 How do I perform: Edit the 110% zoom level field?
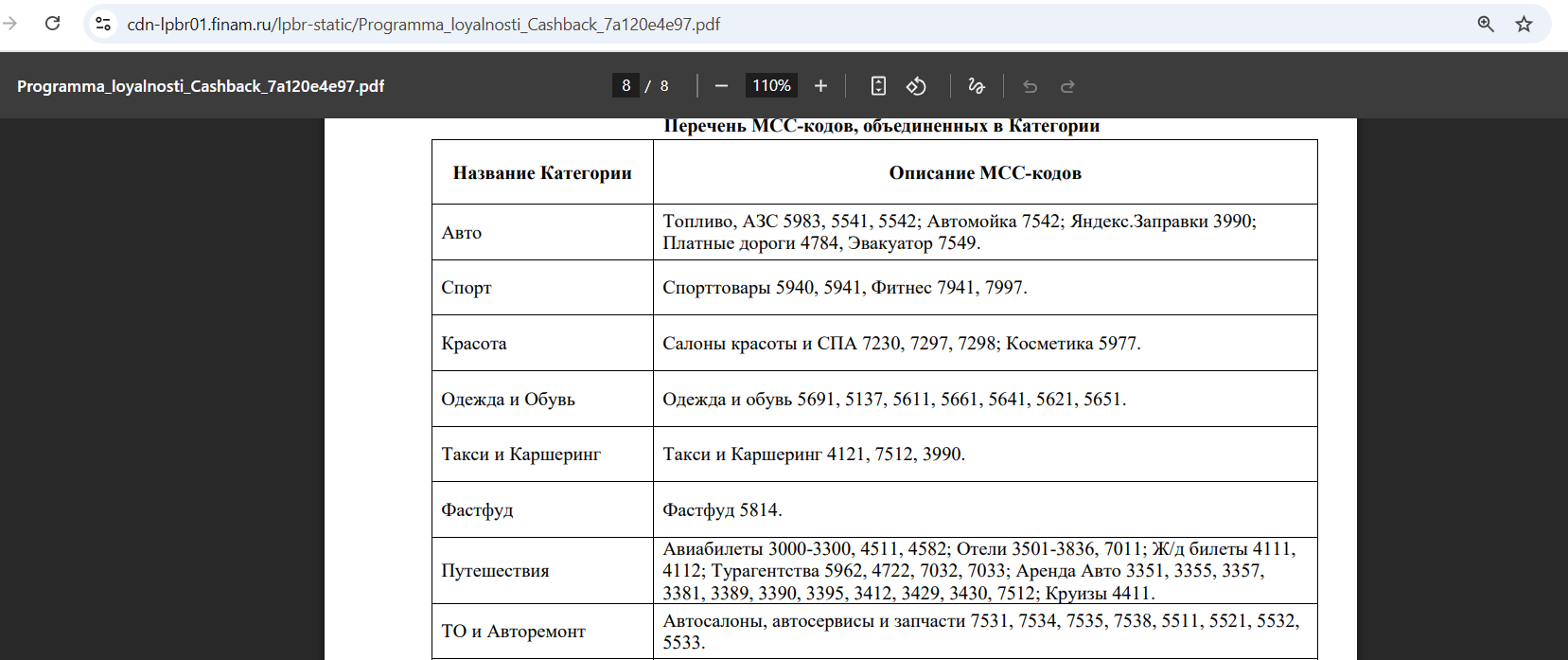(x=771, y=86)
